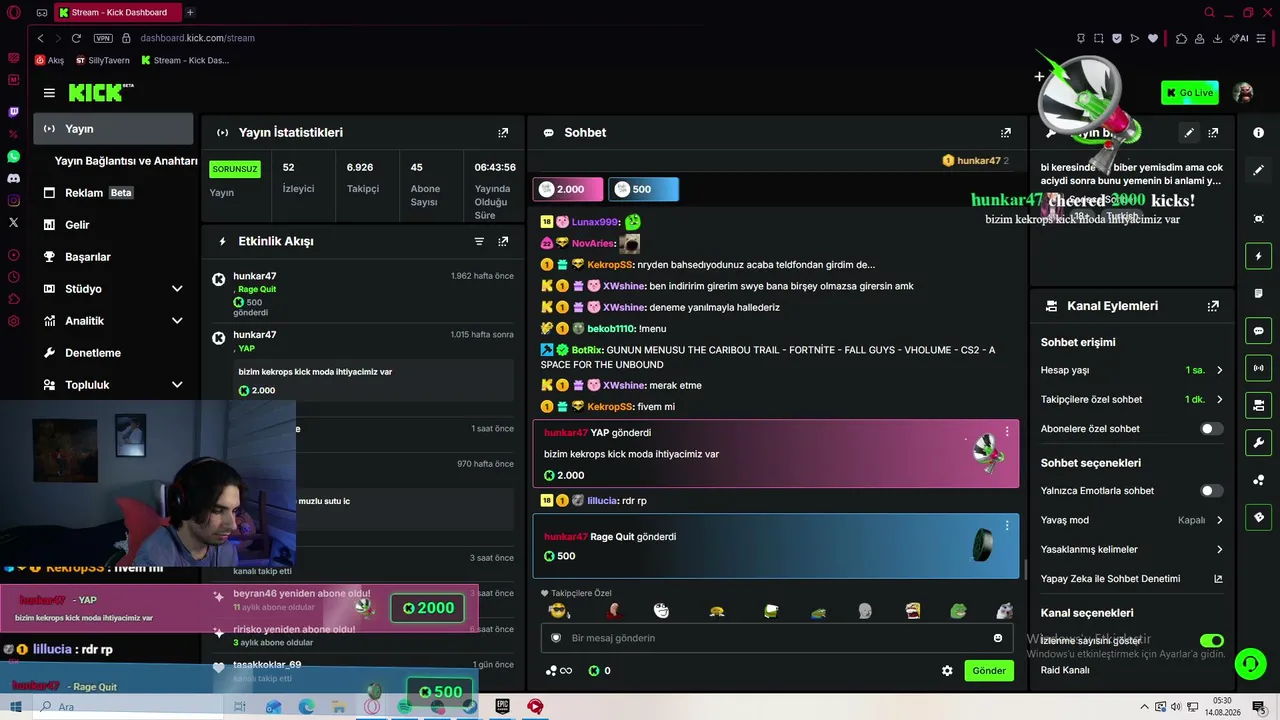Pop out the Sohbet chat panel

[1006, 132]
